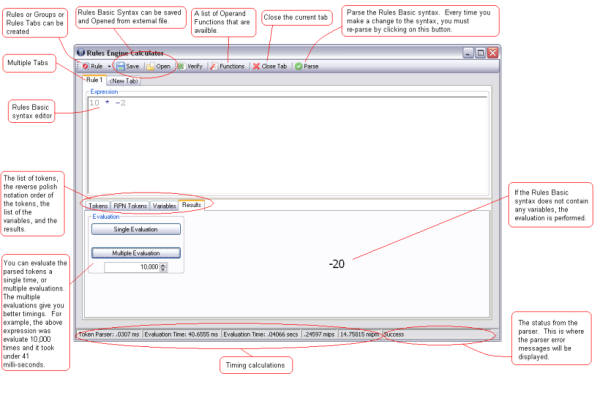This screenshot has width=600, height=393.
Task: Click the '14.75815 mipm' status entry
Action: click(x=359, y=334)
